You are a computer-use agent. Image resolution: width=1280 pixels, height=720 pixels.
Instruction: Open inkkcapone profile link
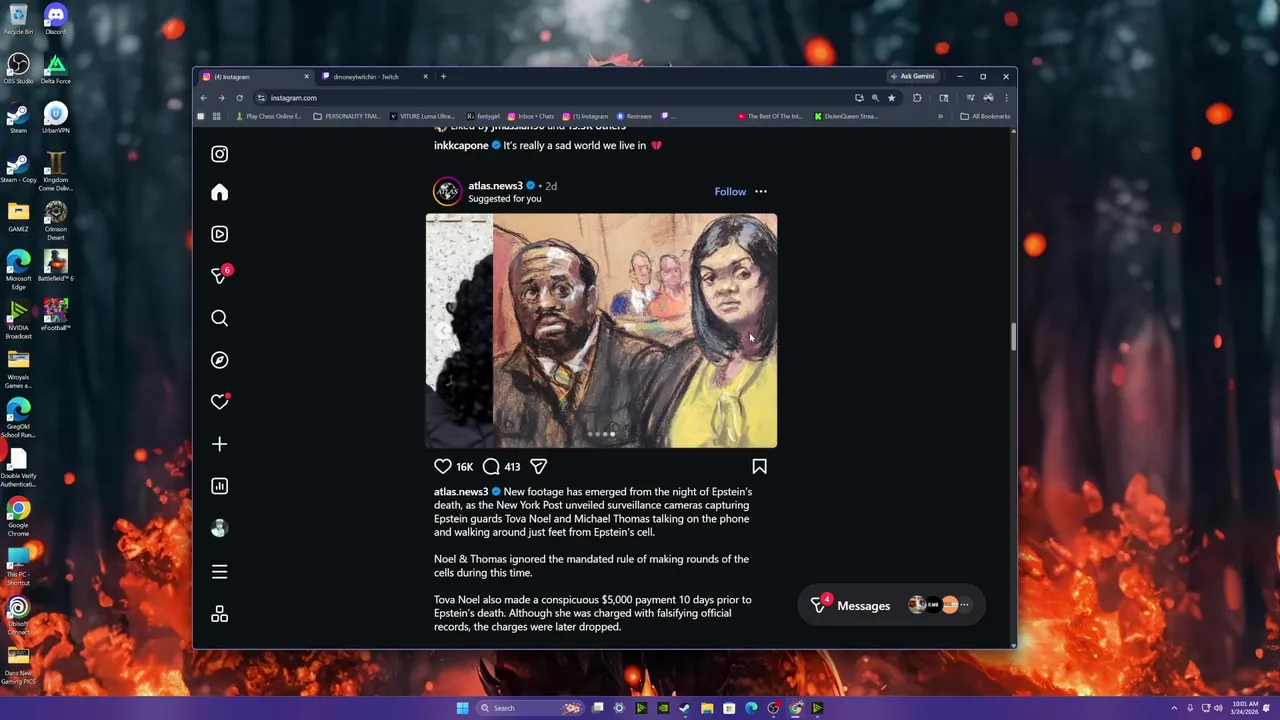coord(461,145)
